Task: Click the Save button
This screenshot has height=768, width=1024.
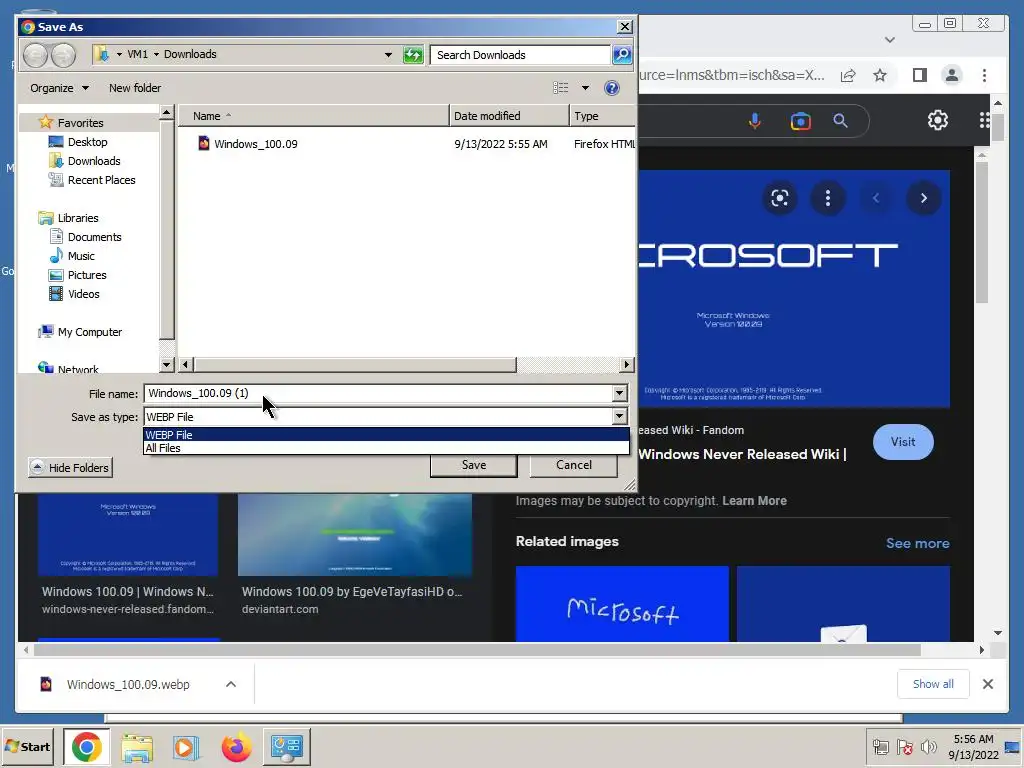Action: click(x=473, y=465)
